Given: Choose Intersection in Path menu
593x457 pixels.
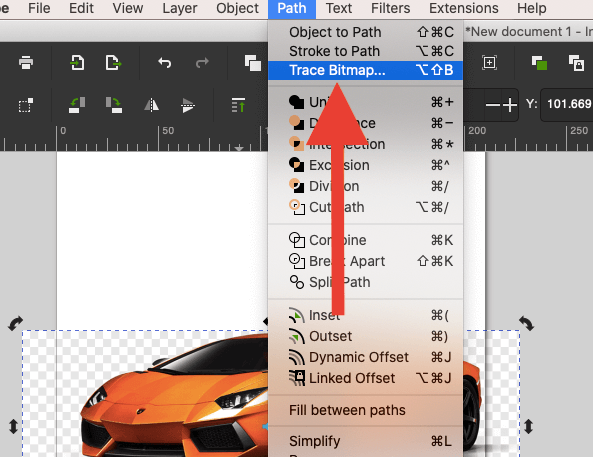Looking at the screenshot, I should [x=365, y=144].
